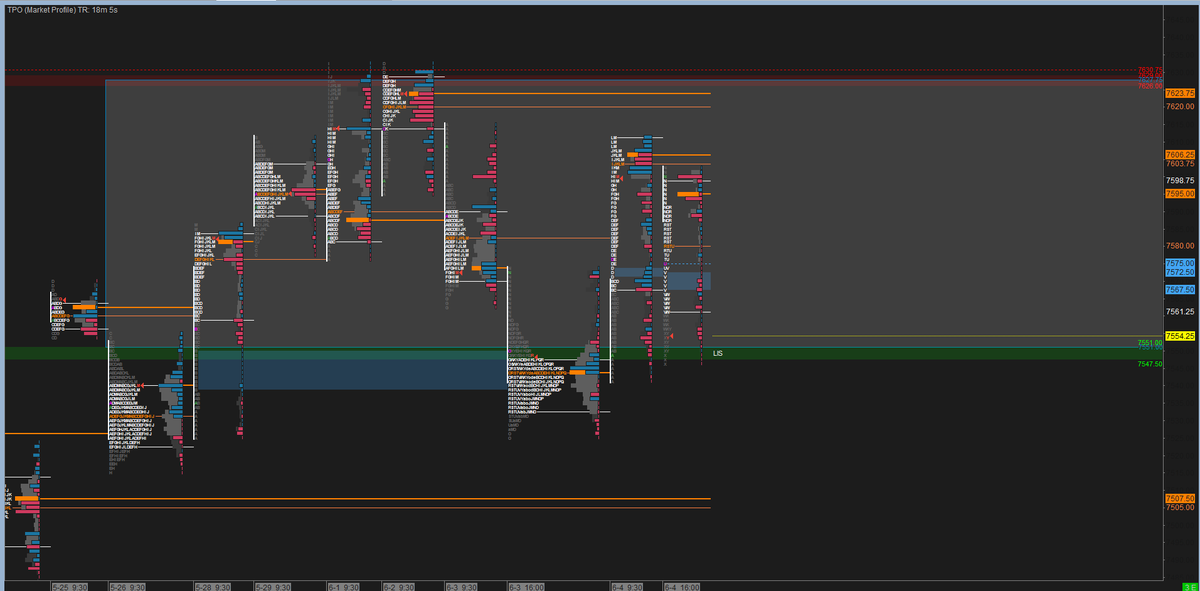Image resolution: width=1200 pixels, height=591 pixels.
Task: Click the 7547.50 green level label
Action: 1150,364
